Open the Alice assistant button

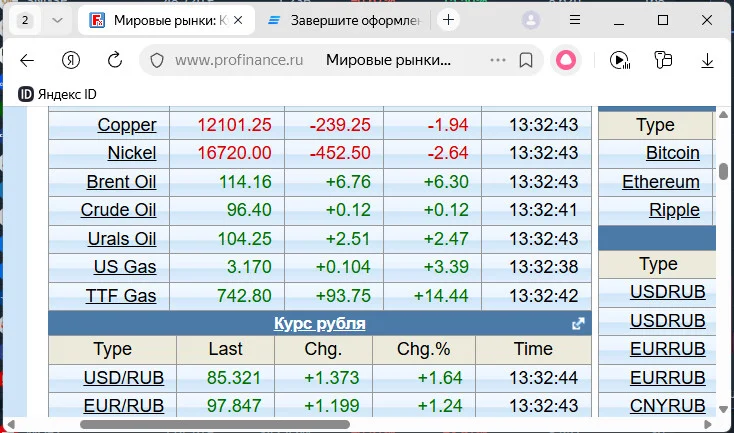point(565,60)
